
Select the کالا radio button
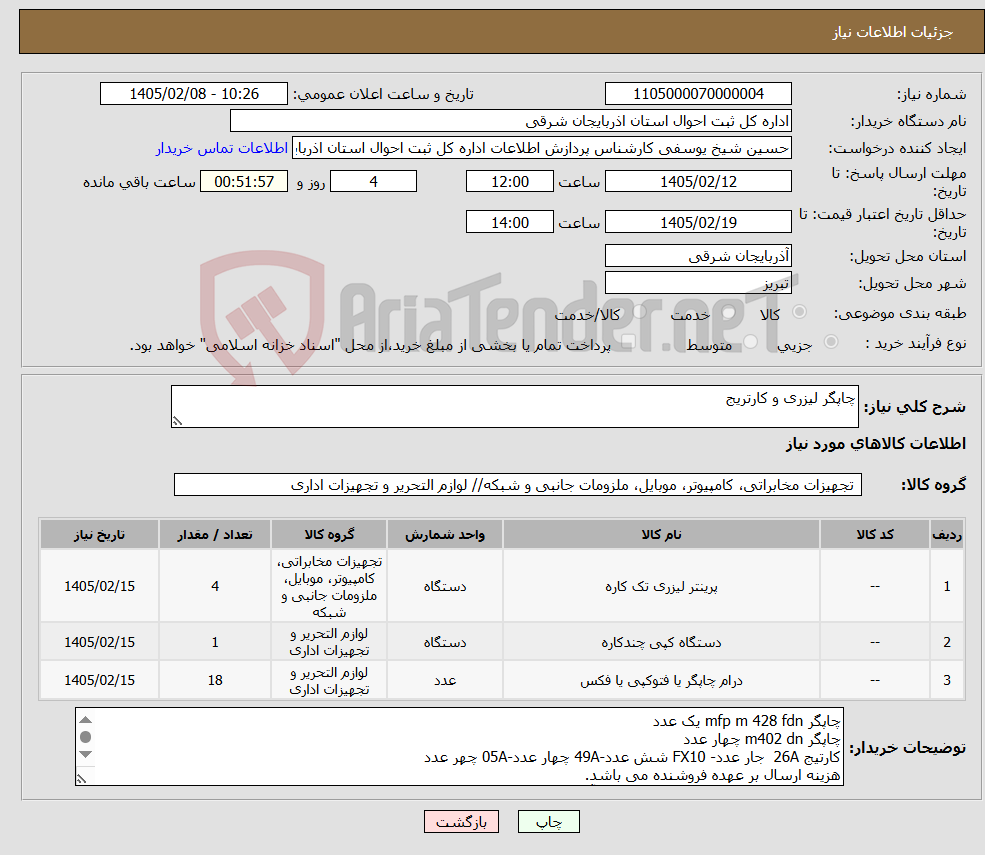[x=800, y=312]
